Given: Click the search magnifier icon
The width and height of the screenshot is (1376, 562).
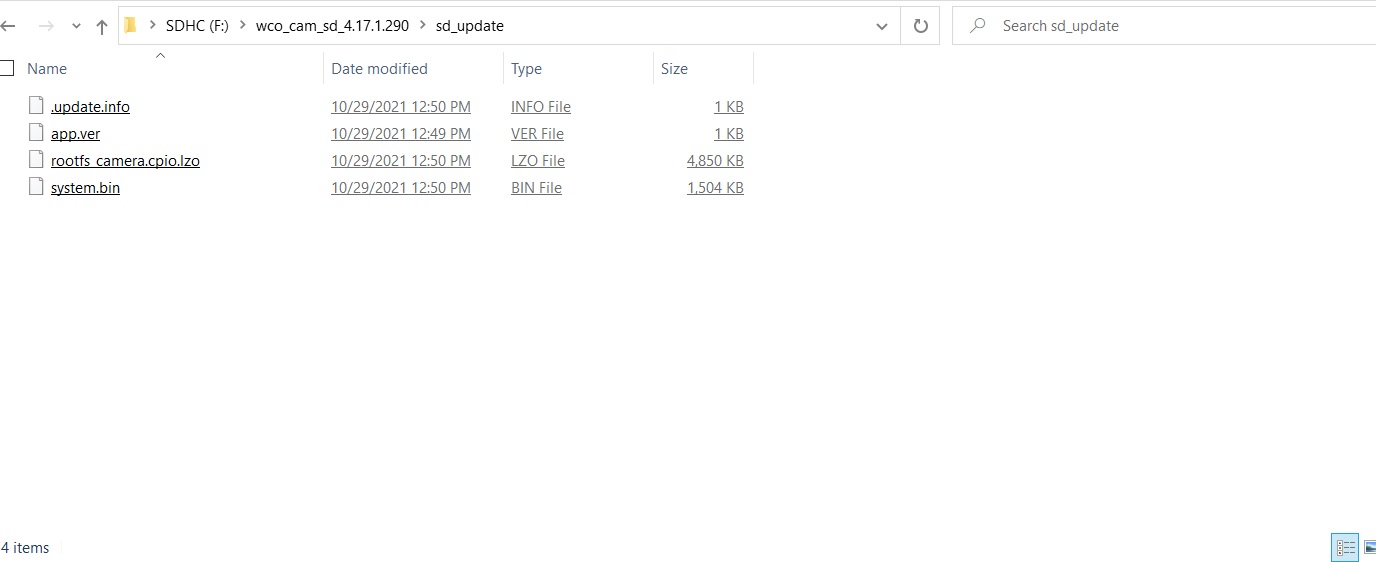Looking at the screenshot, I should pyautogui.click(x=978, y=26).
